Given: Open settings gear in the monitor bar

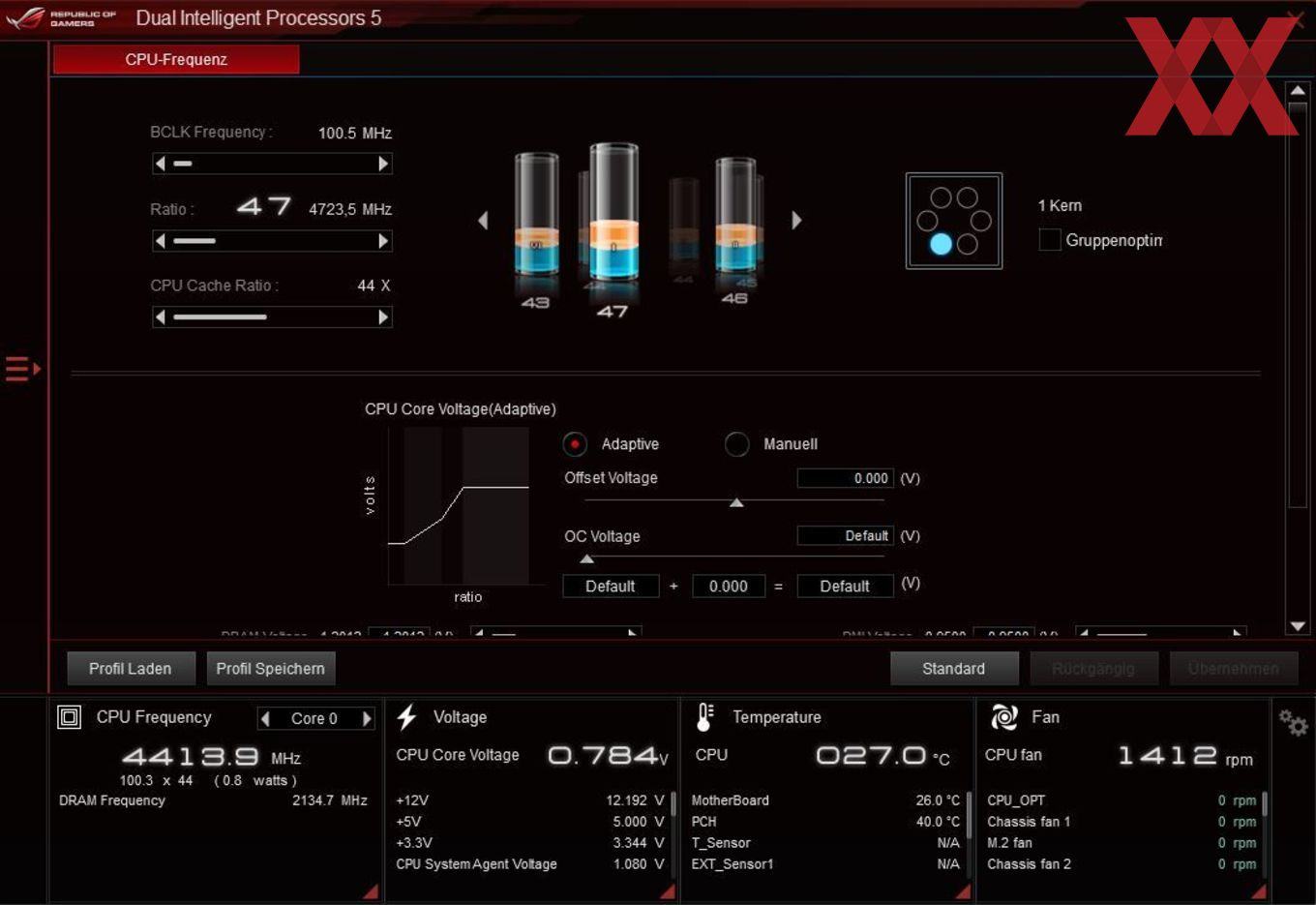Looking at the screenshot, I should coord(1293,722).
